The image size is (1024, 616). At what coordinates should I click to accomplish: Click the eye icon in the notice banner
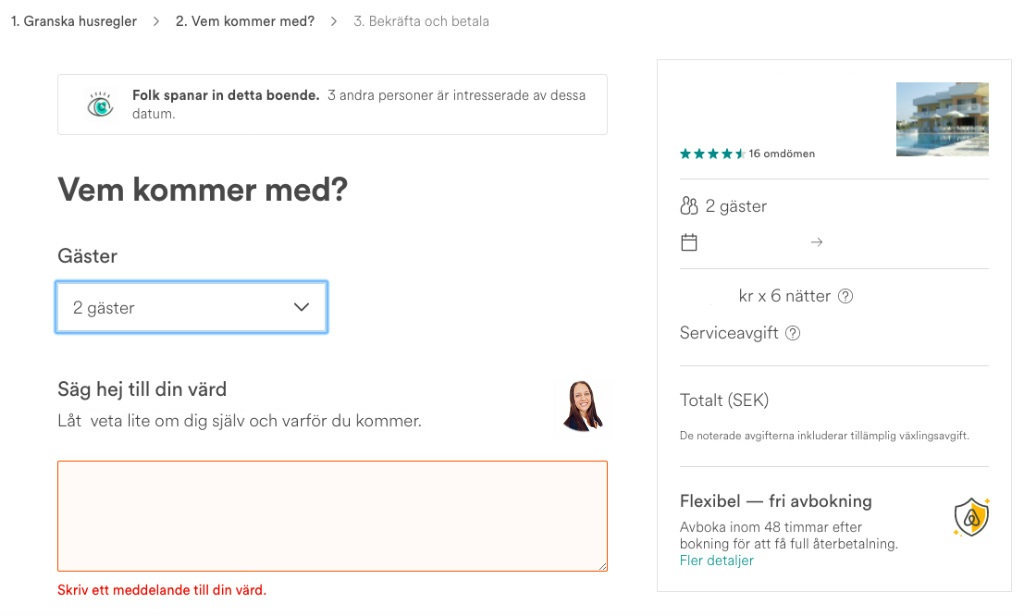coord(100,105)
